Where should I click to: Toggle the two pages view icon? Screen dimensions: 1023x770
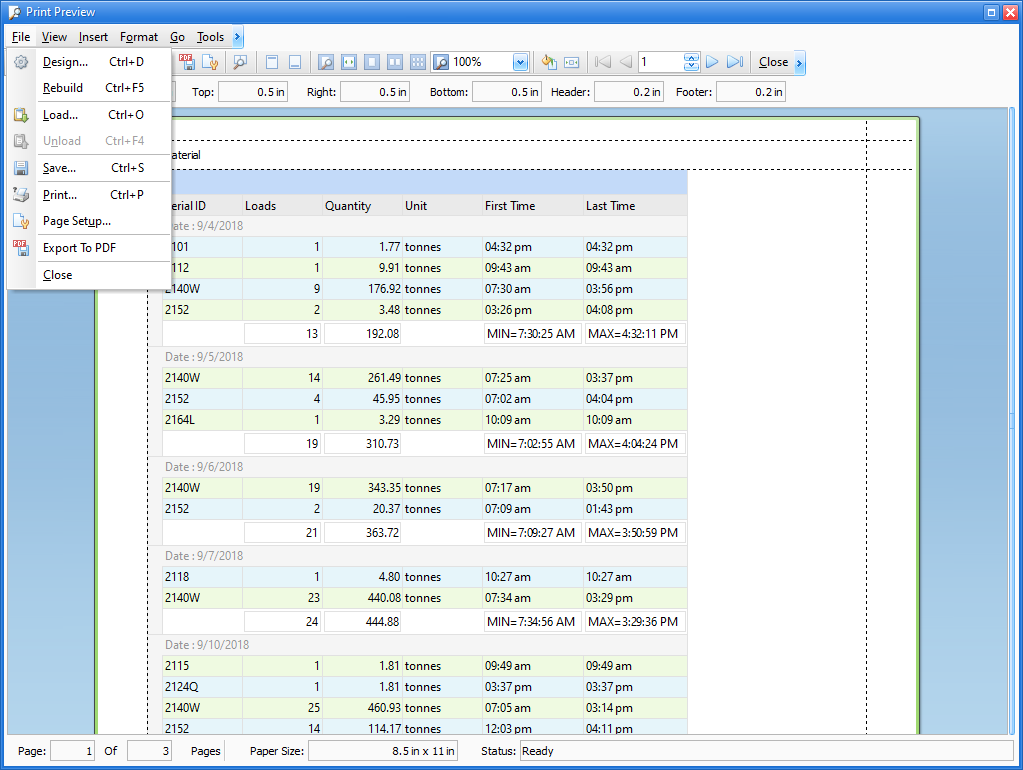[395, 62]
